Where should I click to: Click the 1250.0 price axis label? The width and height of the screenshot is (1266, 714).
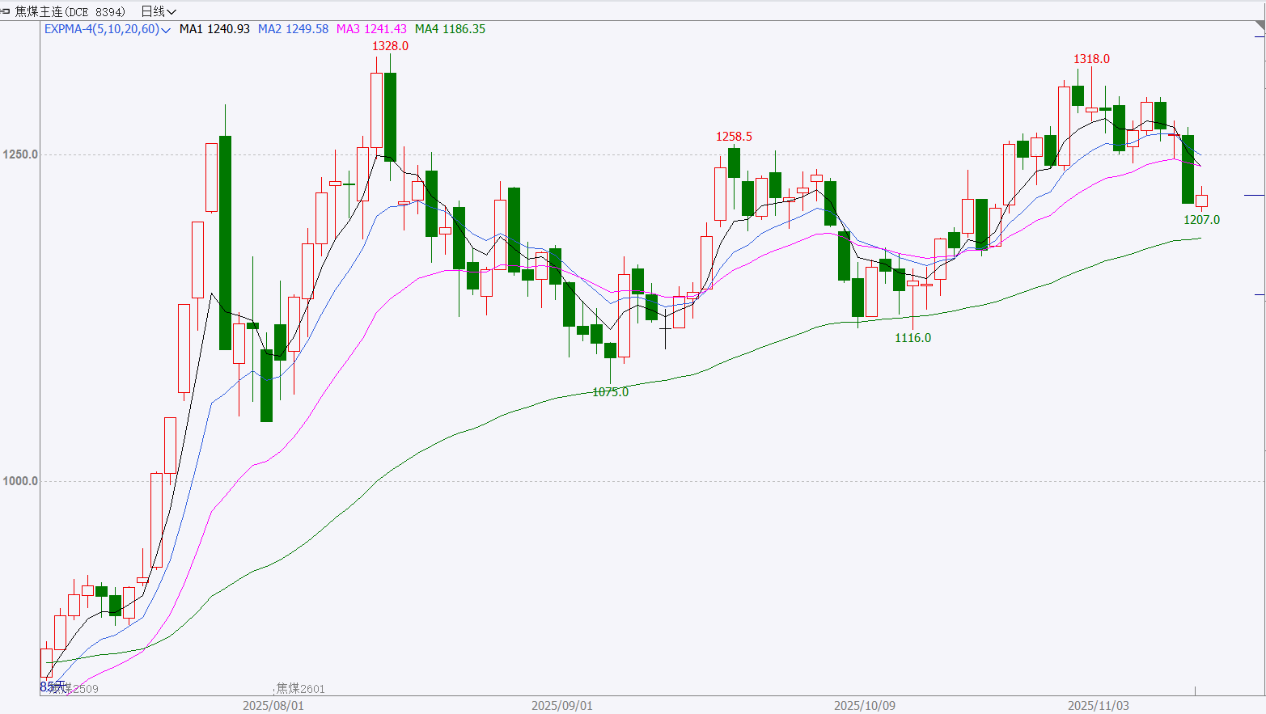point(21,154)
